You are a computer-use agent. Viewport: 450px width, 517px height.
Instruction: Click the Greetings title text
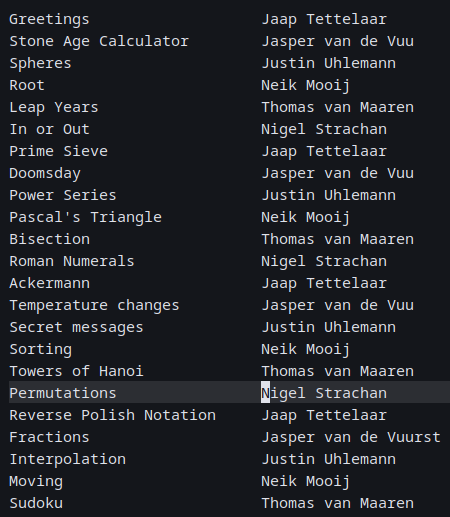click(x=49, y=20)
